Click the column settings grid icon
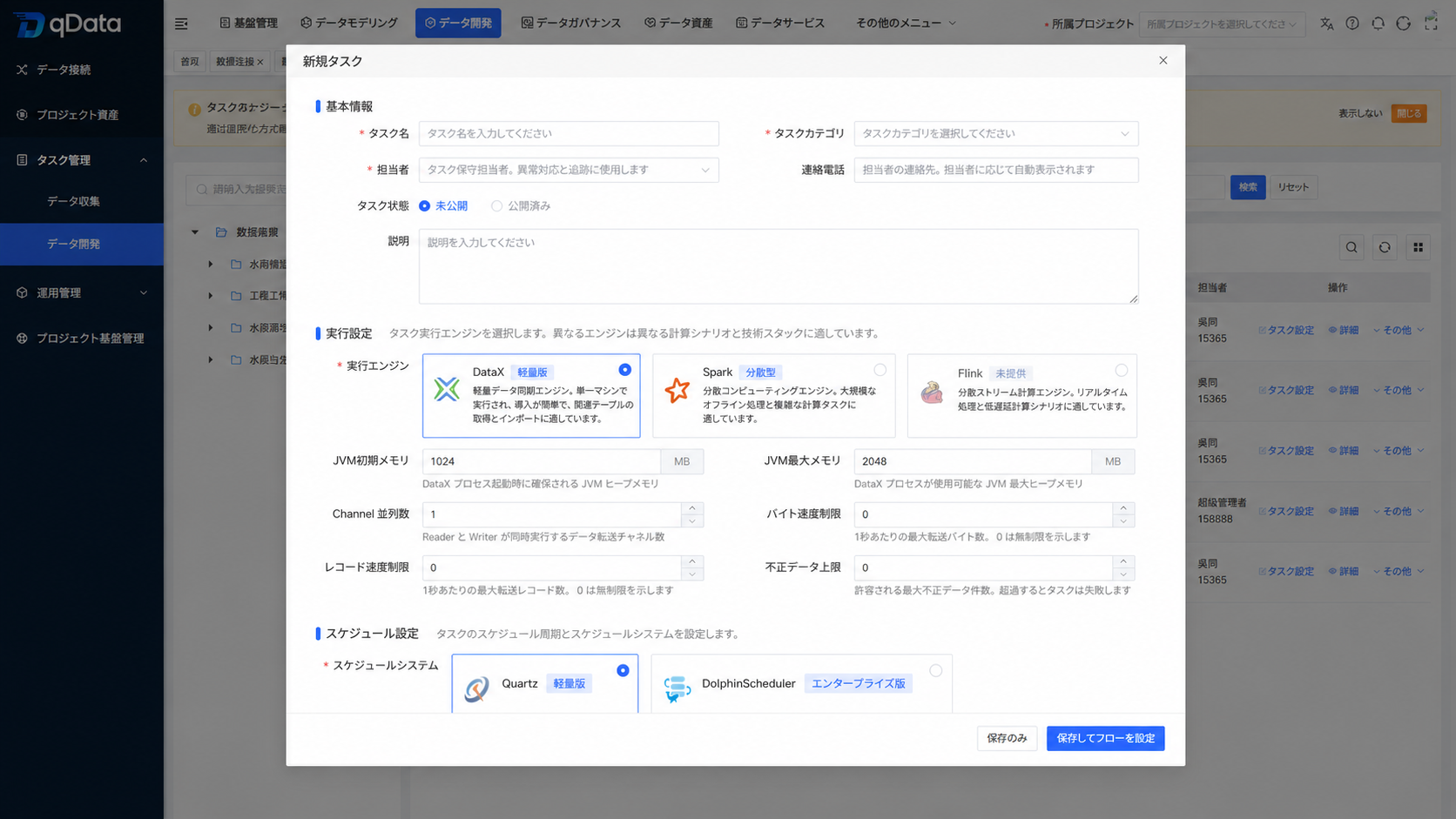The image size is (1456, 819). tap(1418, 248)
